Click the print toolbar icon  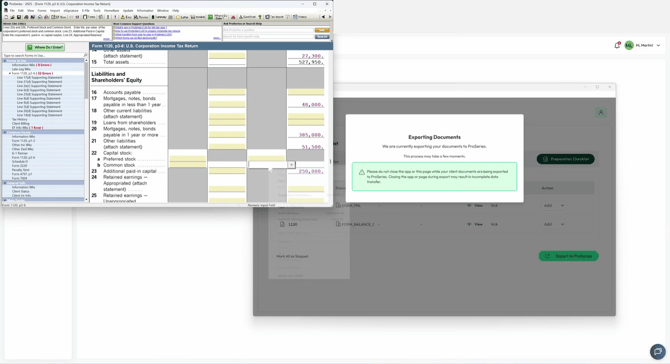tap(26, 17)
